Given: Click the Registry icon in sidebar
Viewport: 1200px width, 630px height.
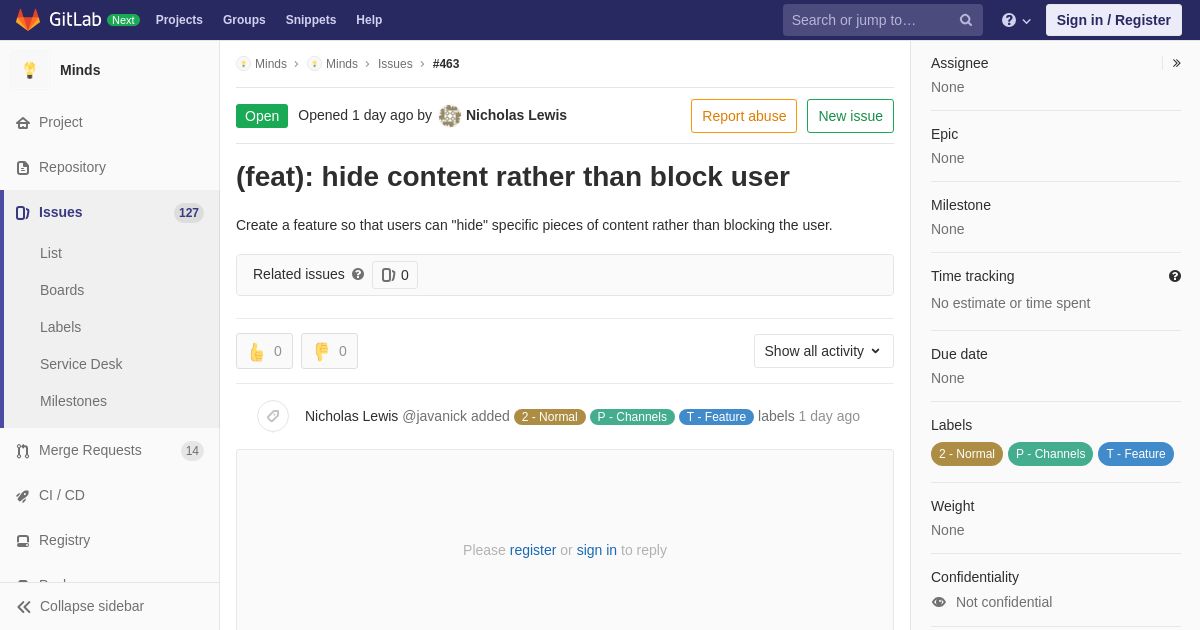Looking at the screenshot, I should pyautogui.click(x=23, y=541).
